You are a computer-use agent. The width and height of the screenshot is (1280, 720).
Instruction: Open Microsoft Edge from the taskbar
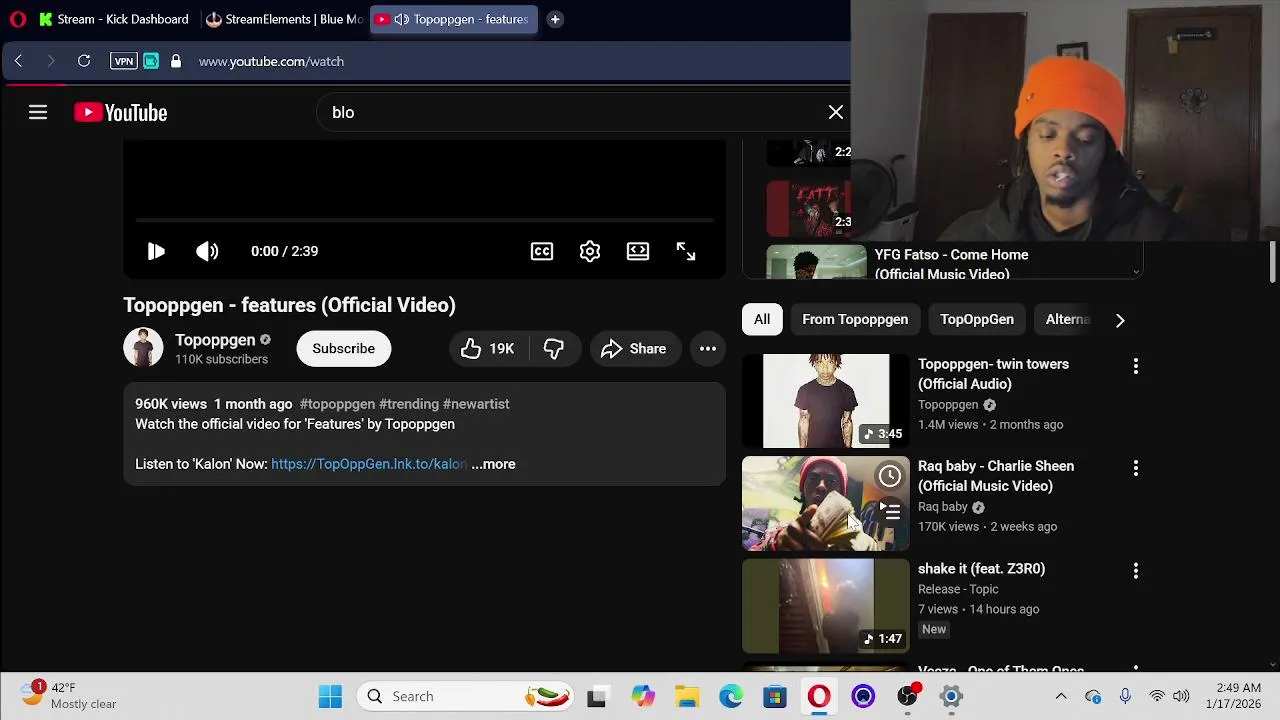tap(731, 696)
